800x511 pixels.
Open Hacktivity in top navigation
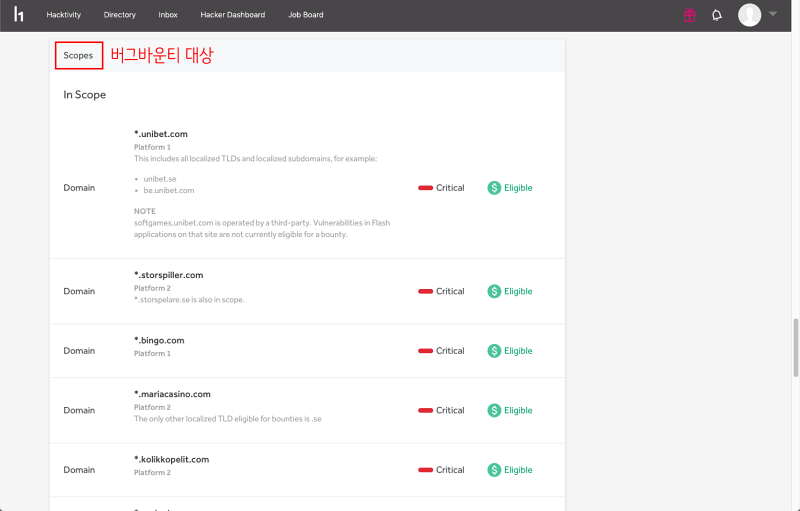tap(64, 15)
